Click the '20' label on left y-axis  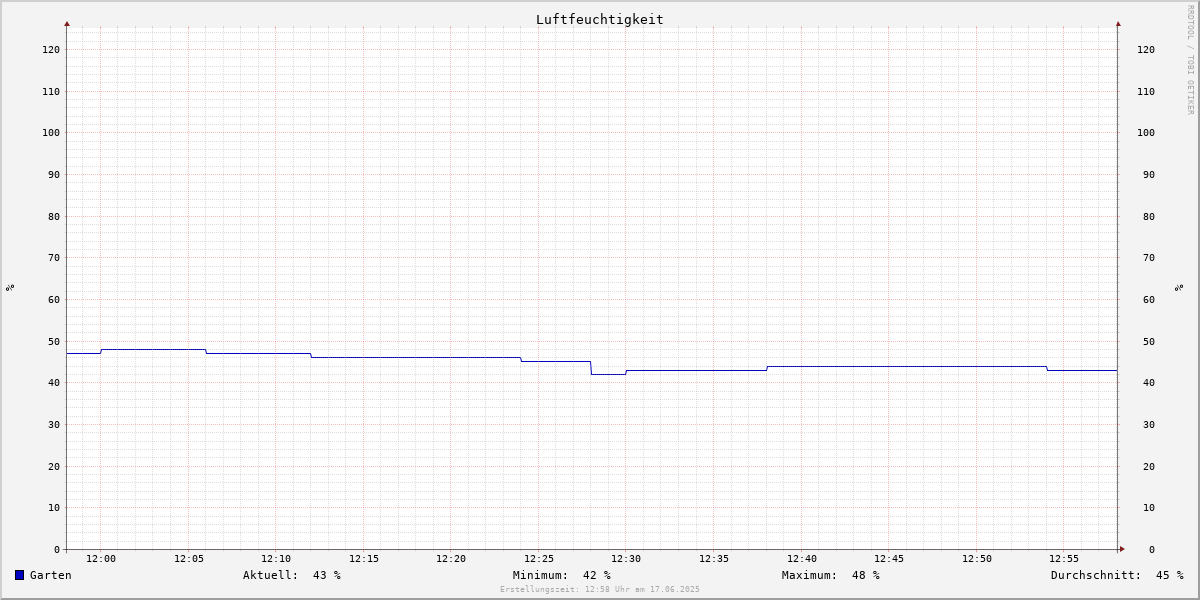(x=54, y=466)
